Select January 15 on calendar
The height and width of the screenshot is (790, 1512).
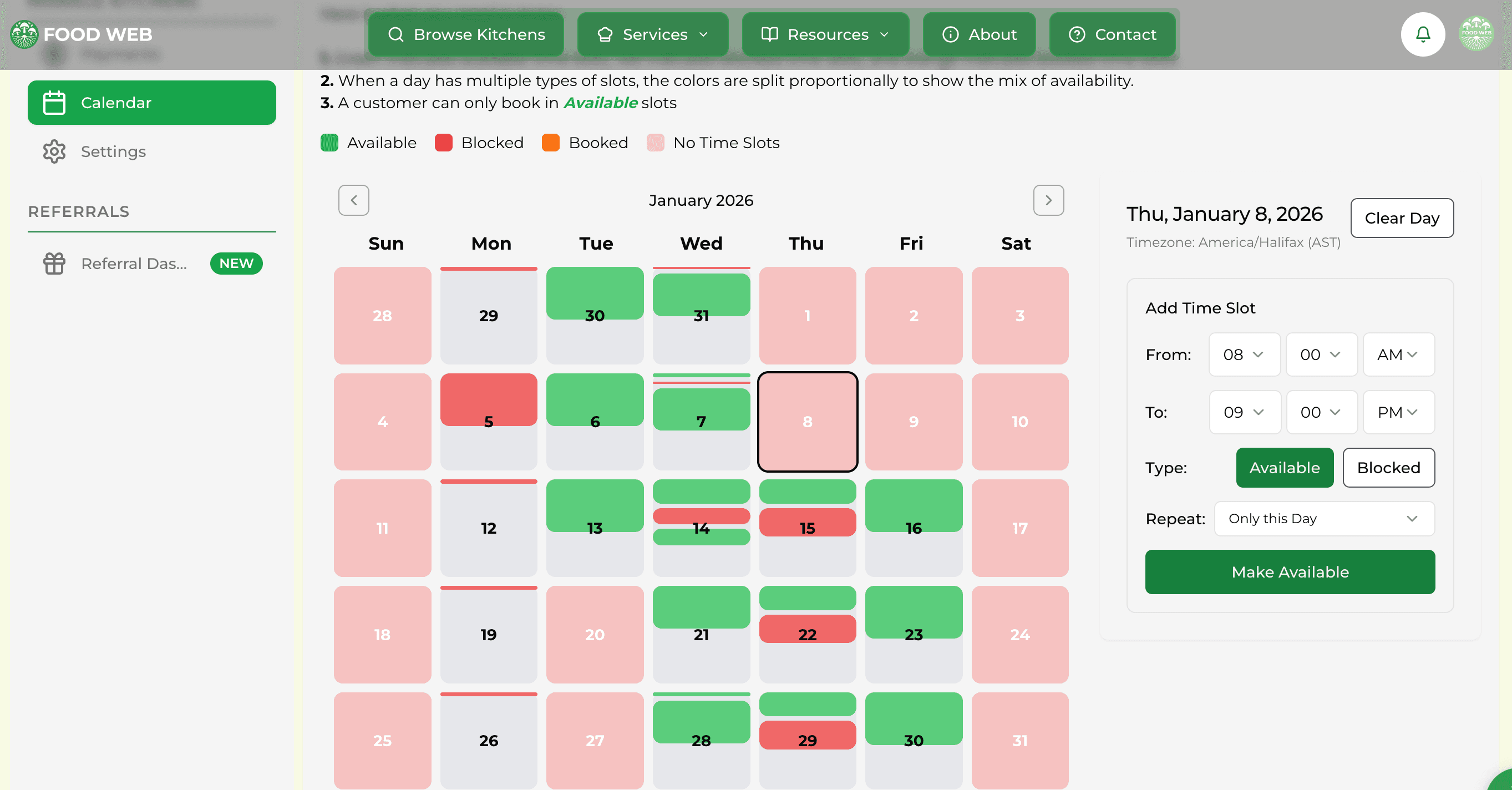click(x=807, y=528)
